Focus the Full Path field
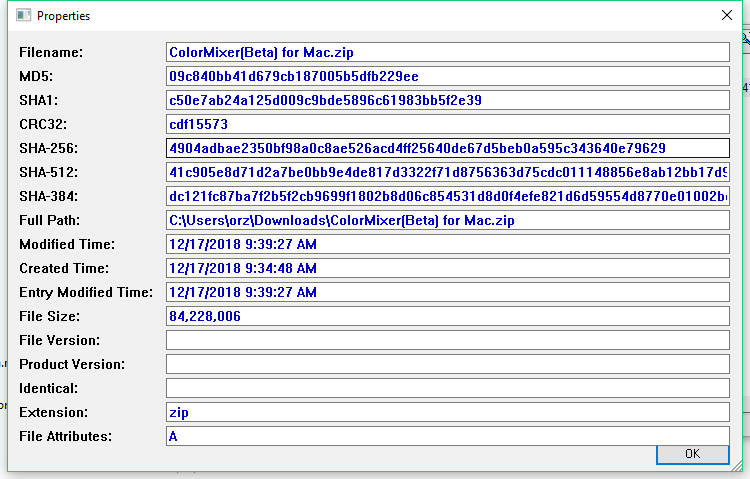The image size is (750, 479). pyautogui.click(x=447, y=220)
